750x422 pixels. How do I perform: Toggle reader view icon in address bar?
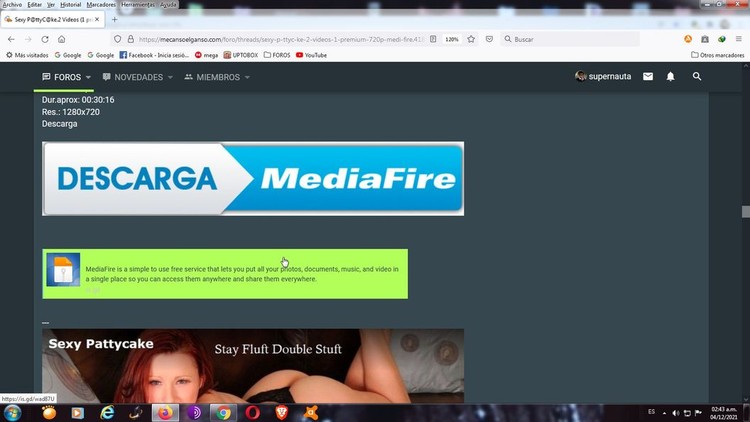433,39
